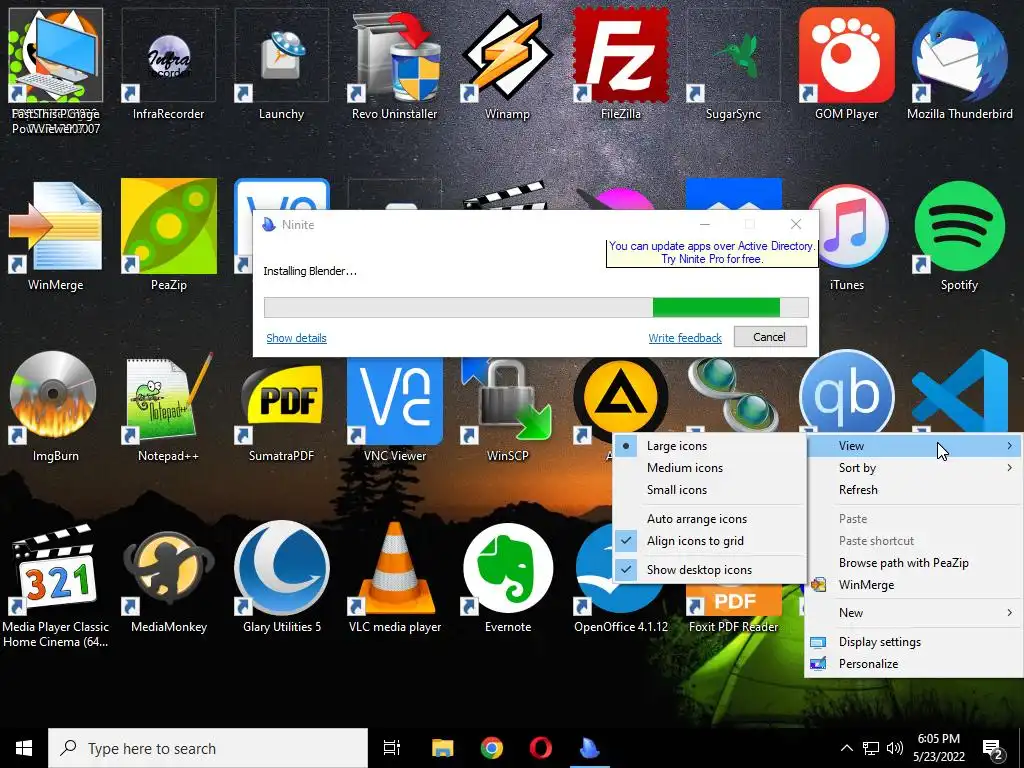Screen dimensions: 1024x768
Task: Click the taskbar search box
Action: (208, 748)
